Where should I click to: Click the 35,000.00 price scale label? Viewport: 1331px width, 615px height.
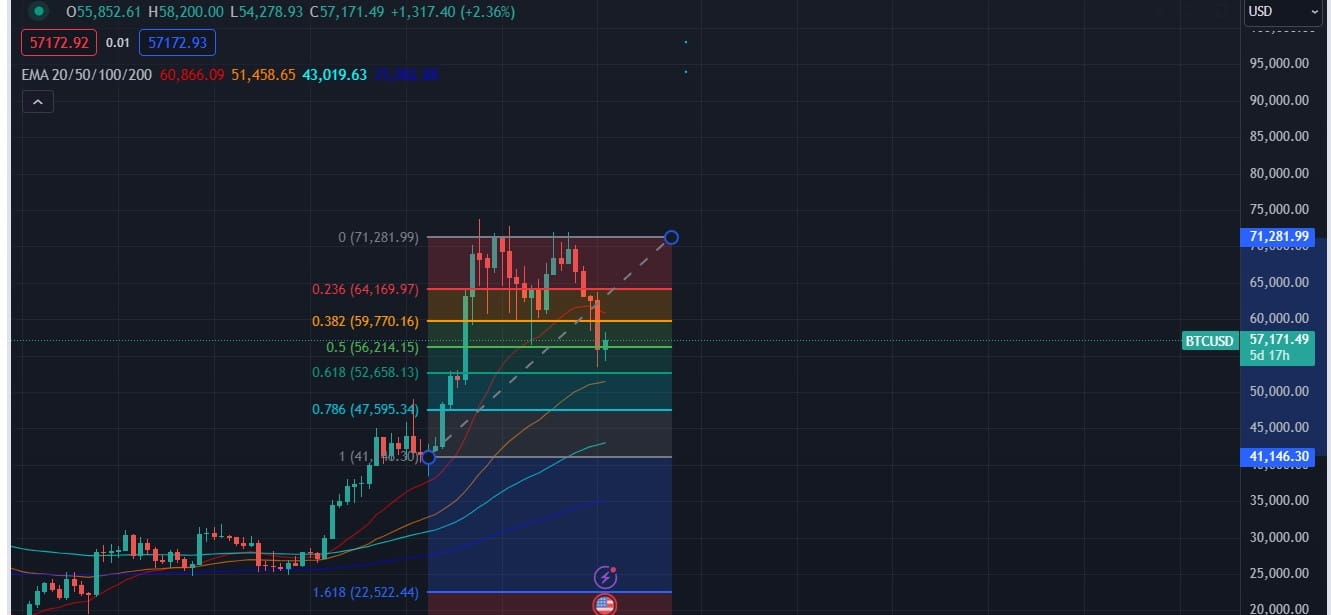1279,500
